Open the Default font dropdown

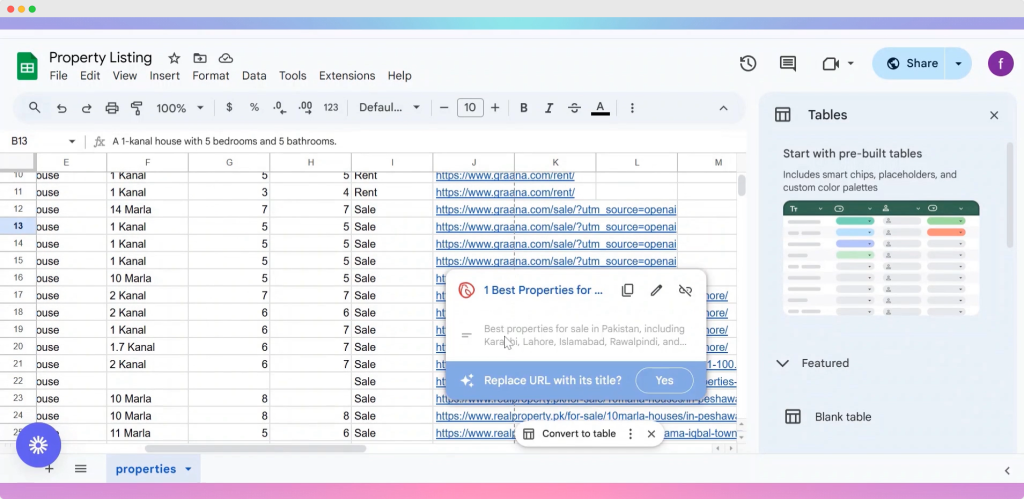click(x=390, y=108)
